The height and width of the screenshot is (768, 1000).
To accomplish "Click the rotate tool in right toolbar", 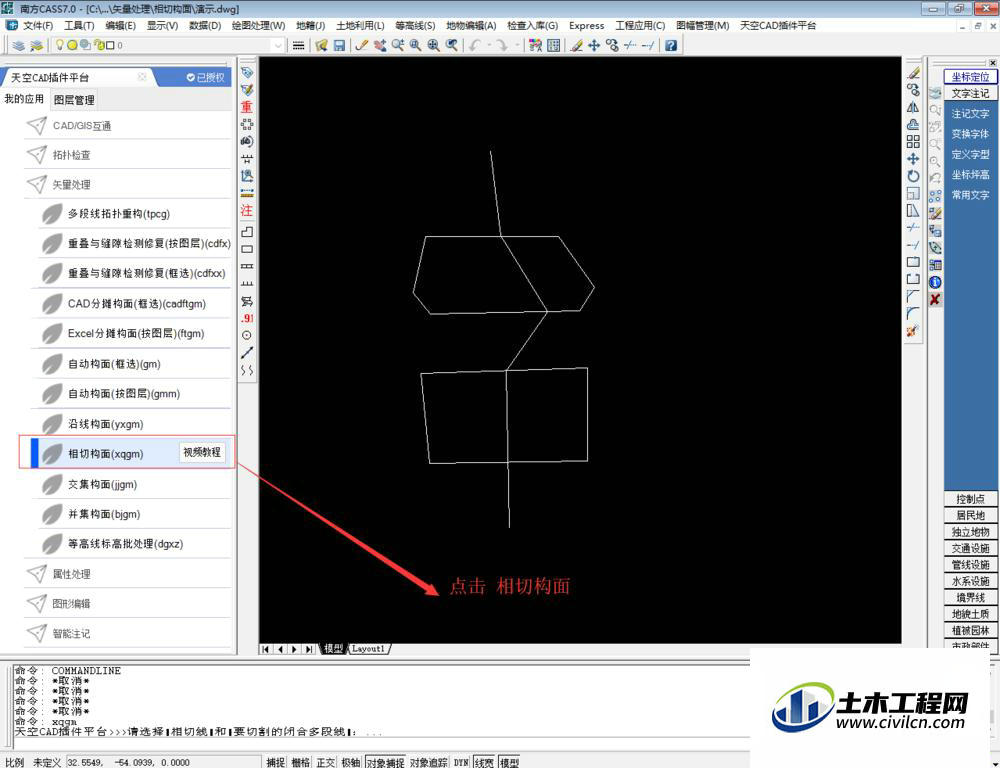I will [913, 176].
